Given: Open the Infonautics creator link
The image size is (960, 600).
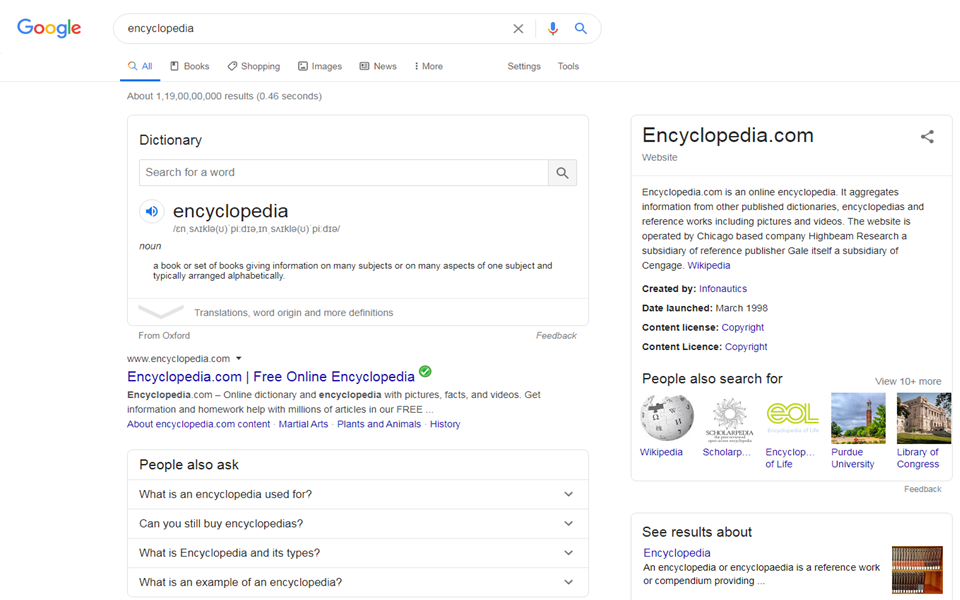Looking at the screenshot, I should 723,289.
